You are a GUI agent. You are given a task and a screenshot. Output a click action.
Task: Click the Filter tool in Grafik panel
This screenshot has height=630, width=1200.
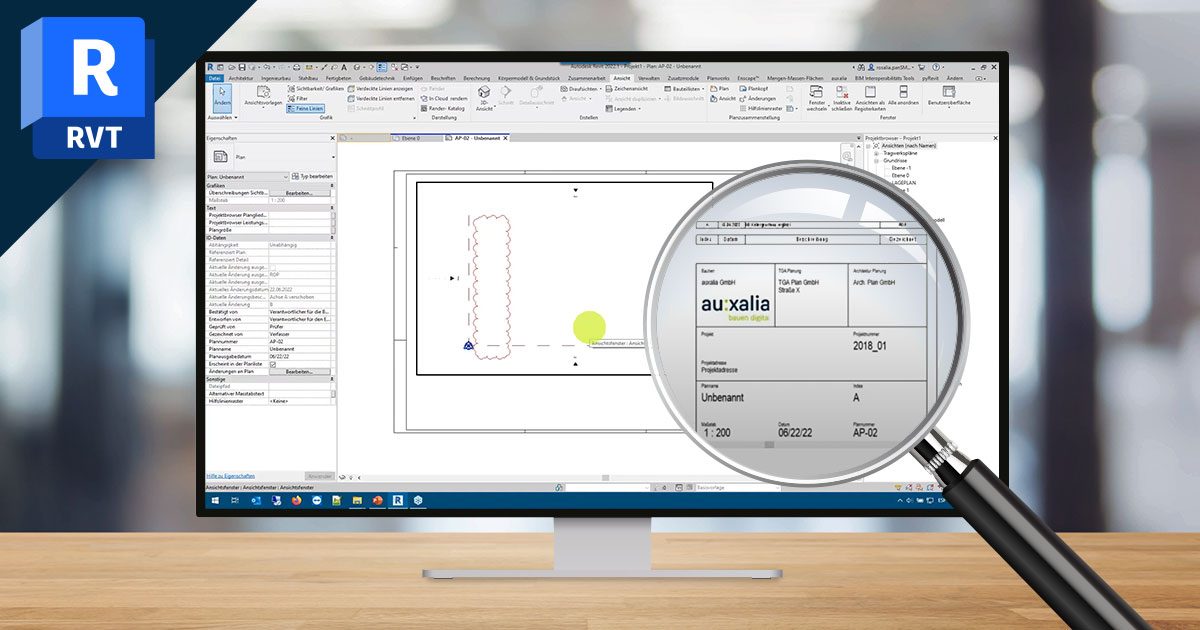click(x=299, y=99)
